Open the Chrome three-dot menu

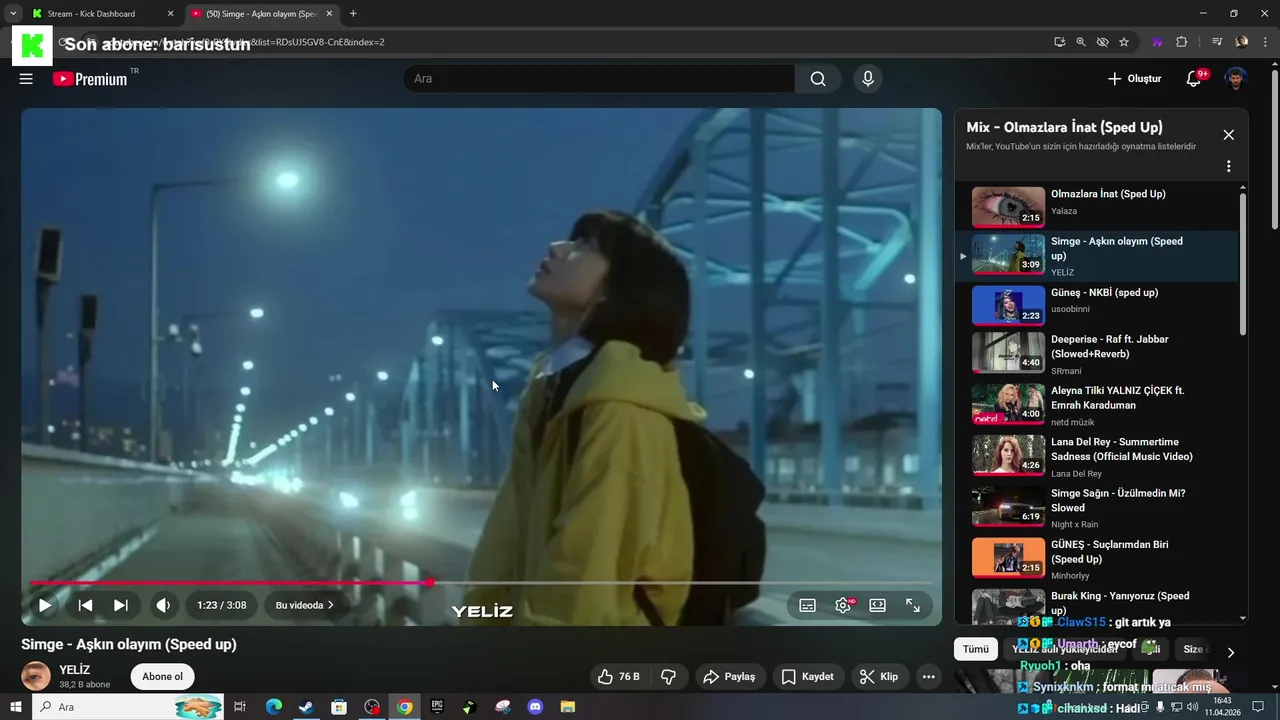pos(1266,42)
